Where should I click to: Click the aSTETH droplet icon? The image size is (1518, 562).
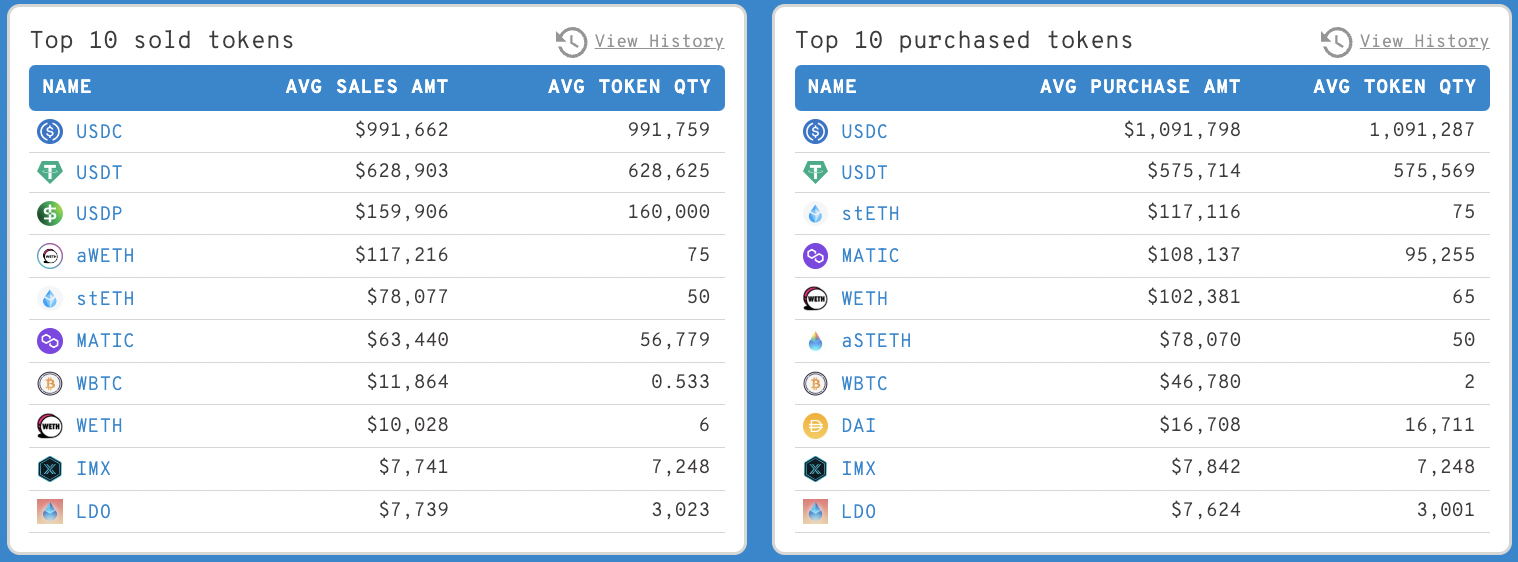815,341
